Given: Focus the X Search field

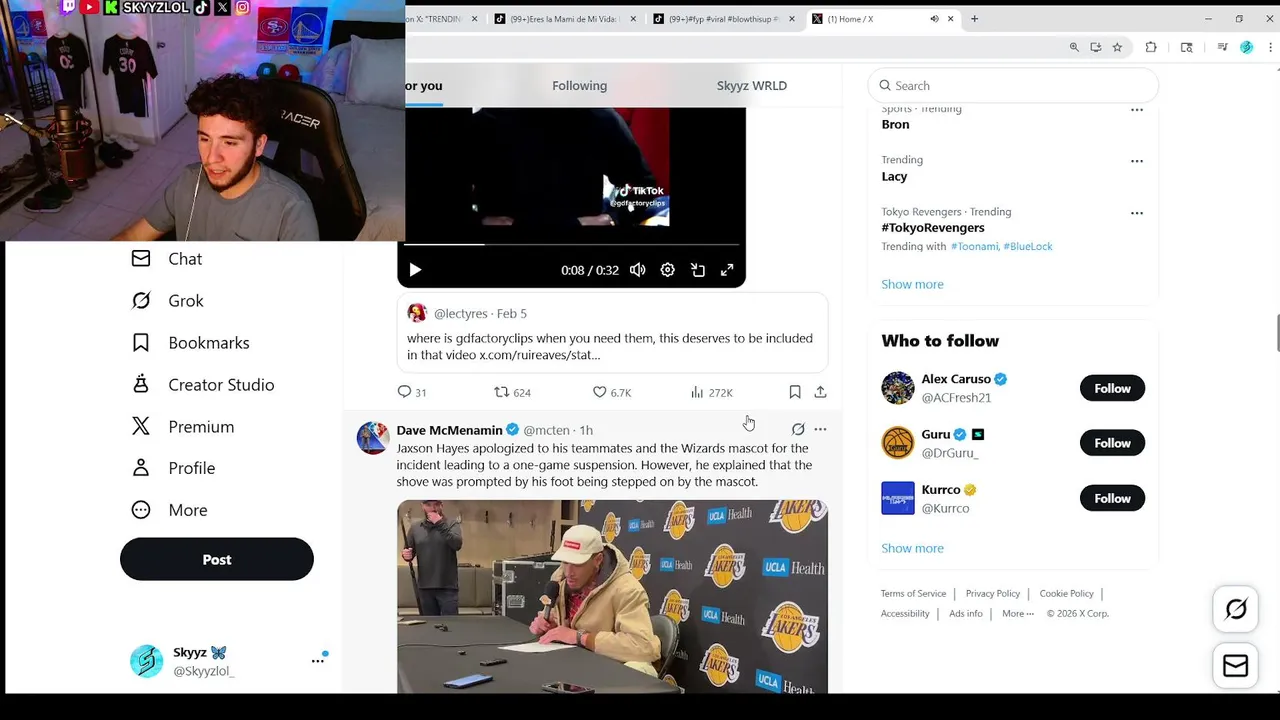Looking at the screenshot, I should pyautogui.click(x=1013, y=86).
